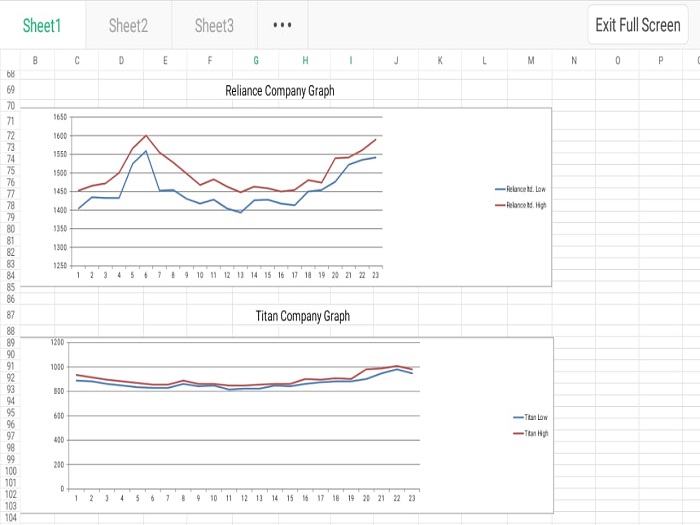This screenshot has height=525, width=700.
Task: Click the 'Titan Company Graph' title cell
Action: click(x=303, y=316)
